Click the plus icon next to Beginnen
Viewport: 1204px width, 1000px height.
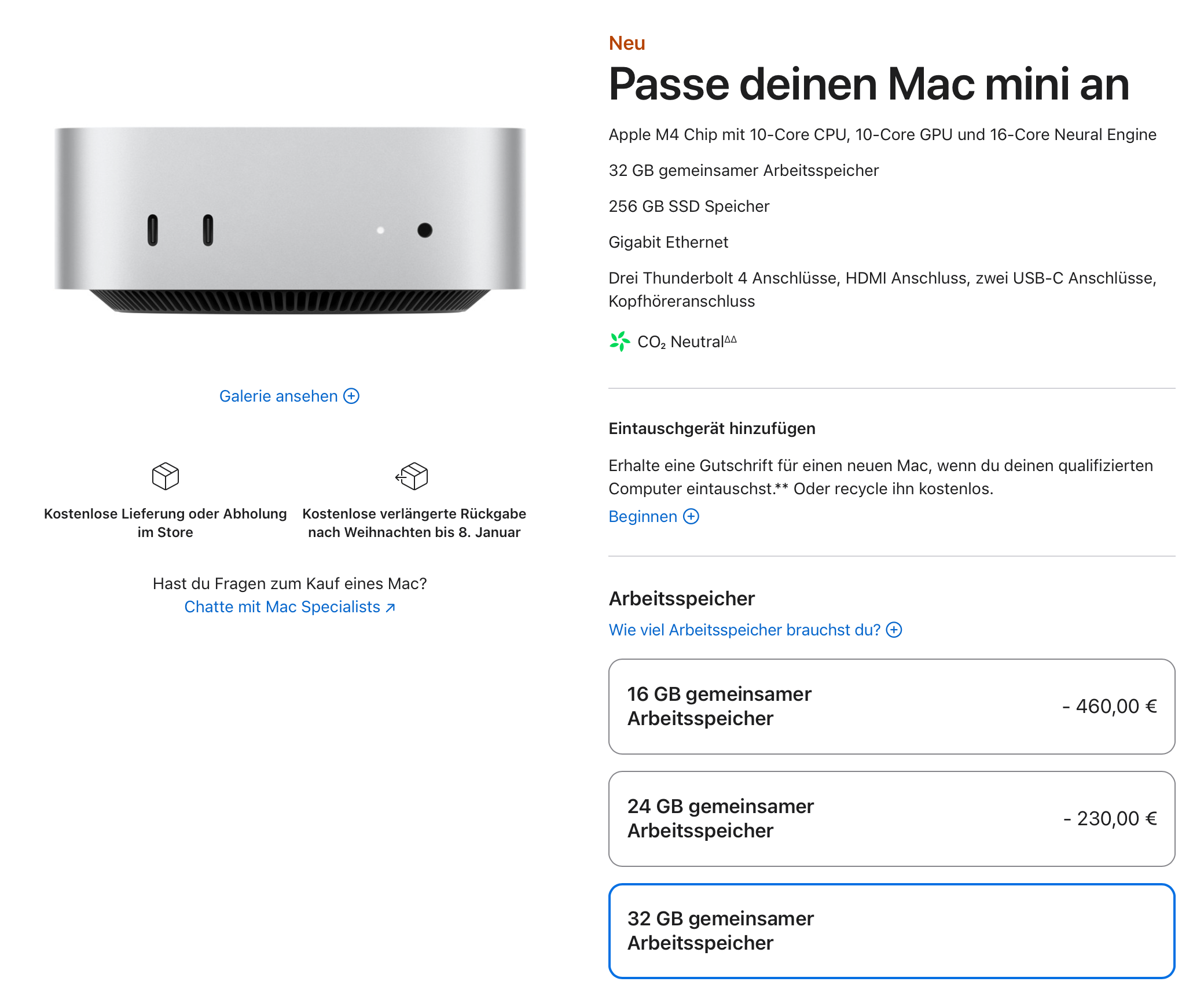pyautogui.click(x=691, y=516)
